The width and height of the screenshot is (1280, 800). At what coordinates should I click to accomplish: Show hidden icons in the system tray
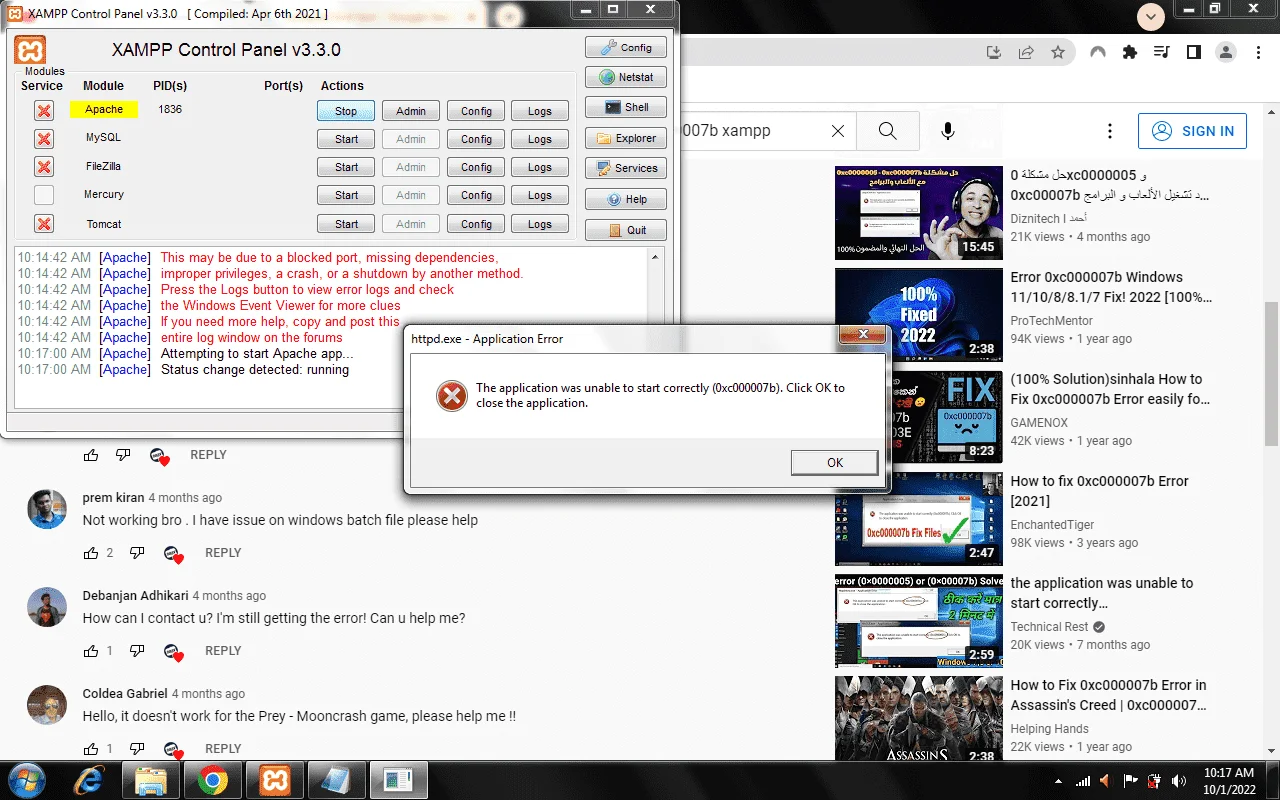[1059, 780]
